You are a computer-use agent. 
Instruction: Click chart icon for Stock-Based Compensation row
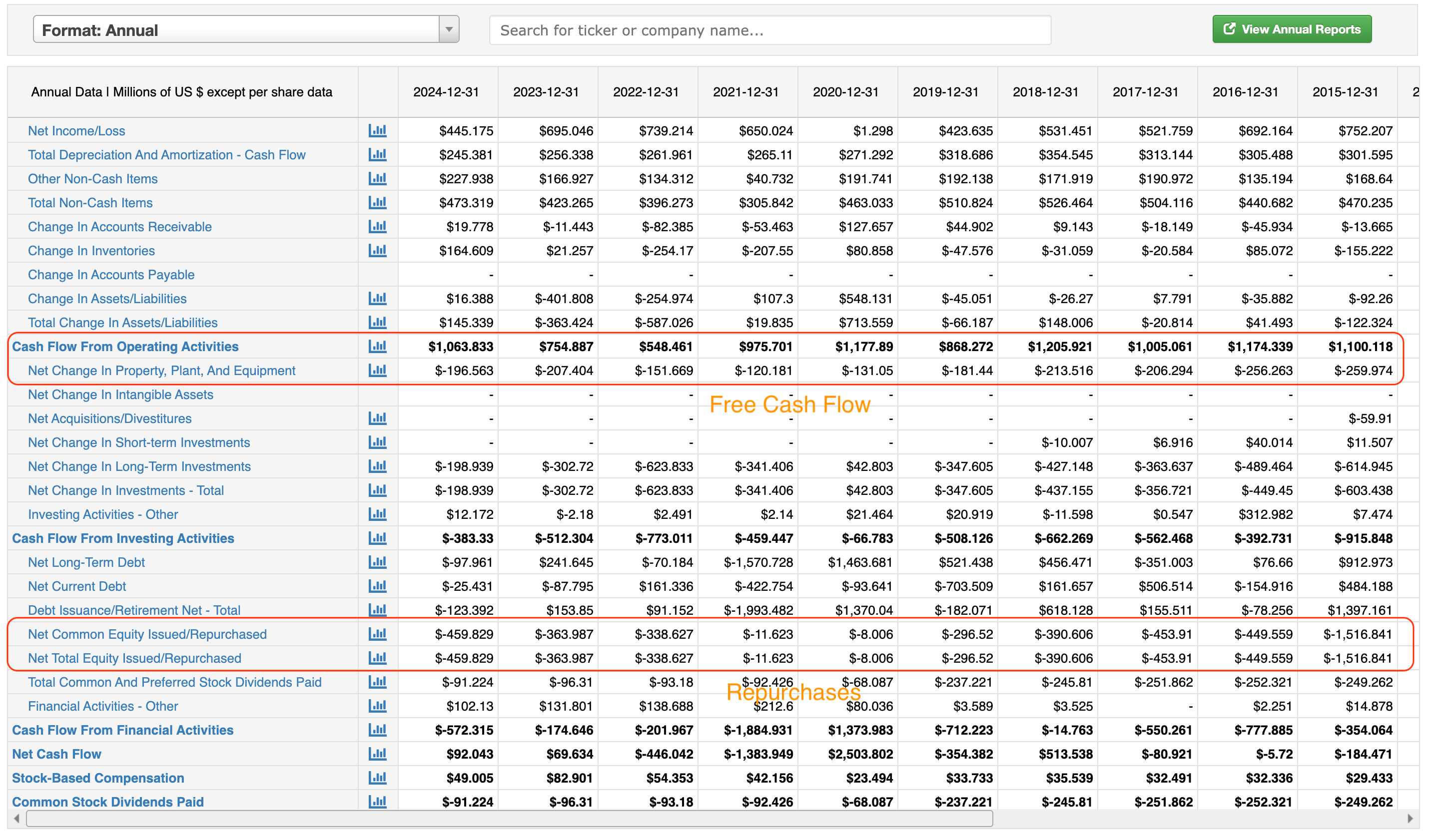tap(377, 778)
